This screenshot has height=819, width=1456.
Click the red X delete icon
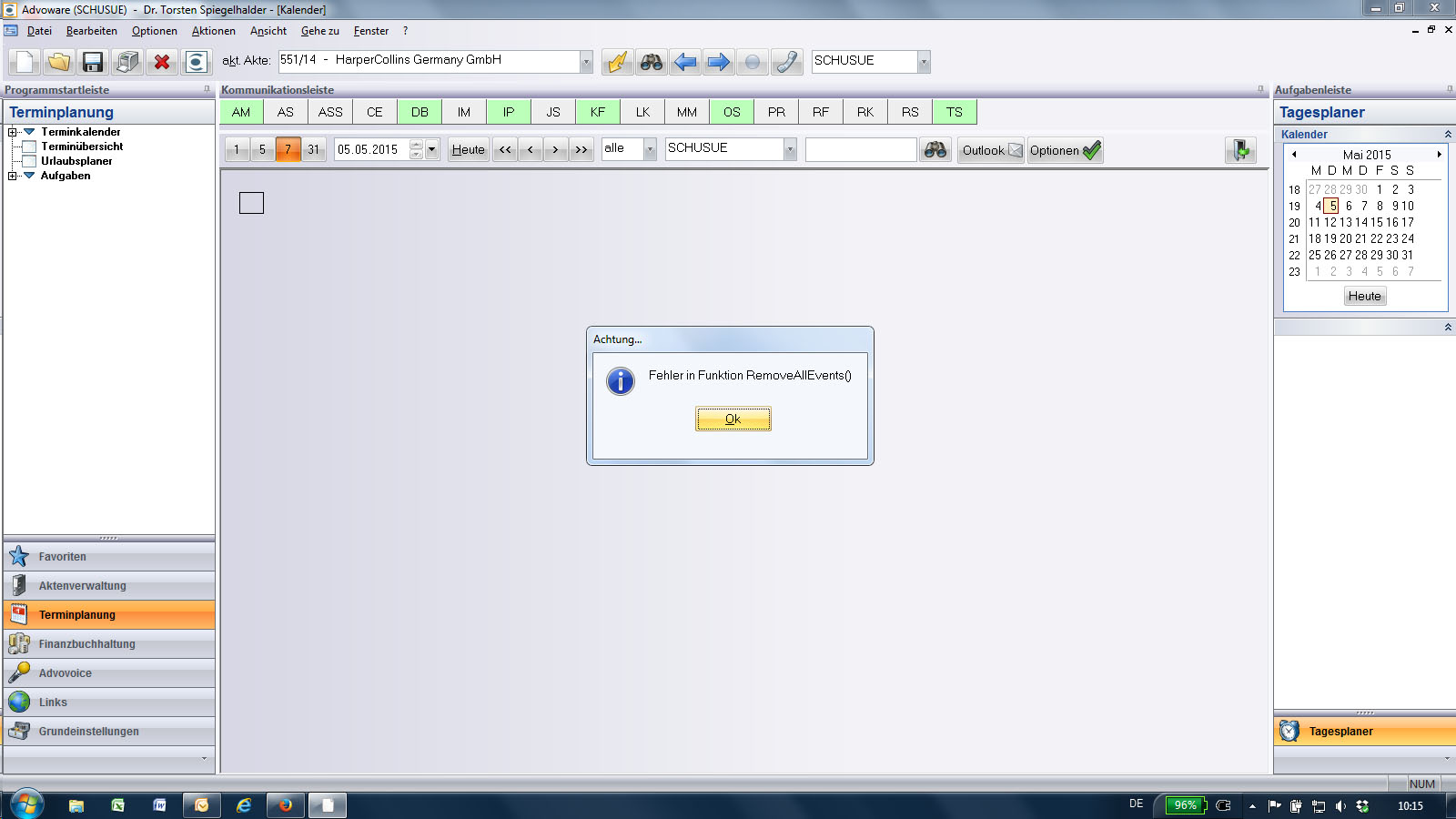click(x=162, y=62)
